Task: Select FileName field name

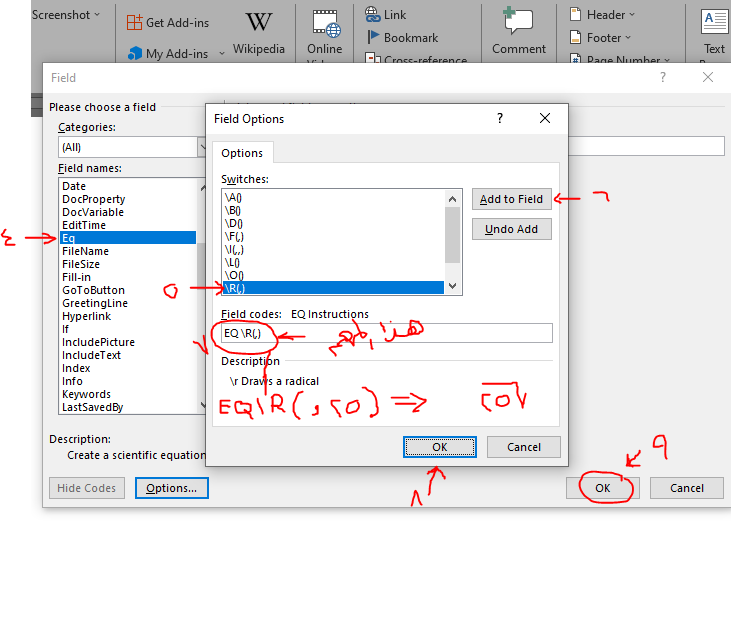Action: [128, 251]
